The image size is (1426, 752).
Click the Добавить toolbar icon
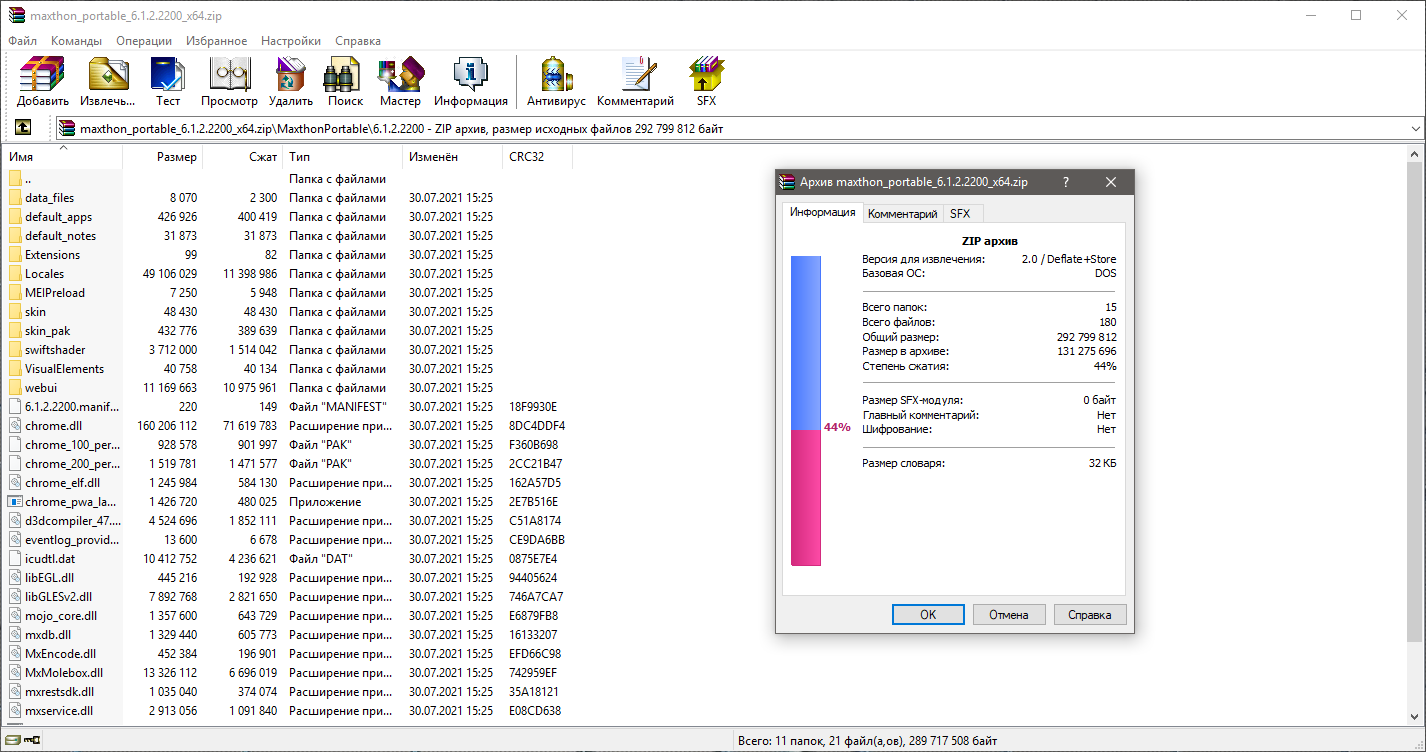coord(43,82)
